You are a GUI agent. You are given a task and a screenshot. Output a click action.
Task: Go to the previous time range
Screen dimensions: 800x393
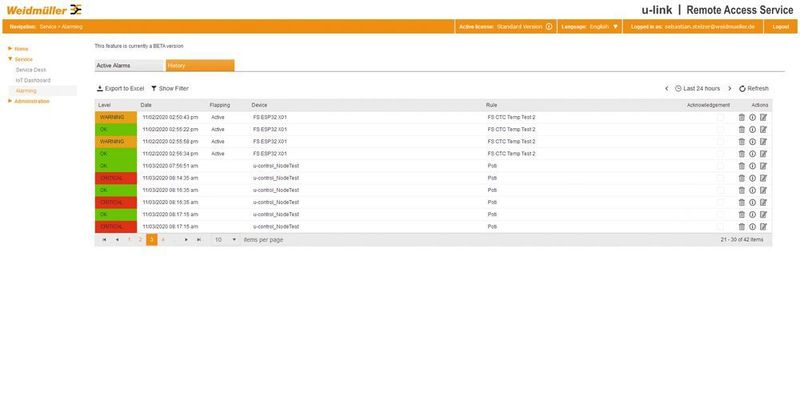coord(666,89)
